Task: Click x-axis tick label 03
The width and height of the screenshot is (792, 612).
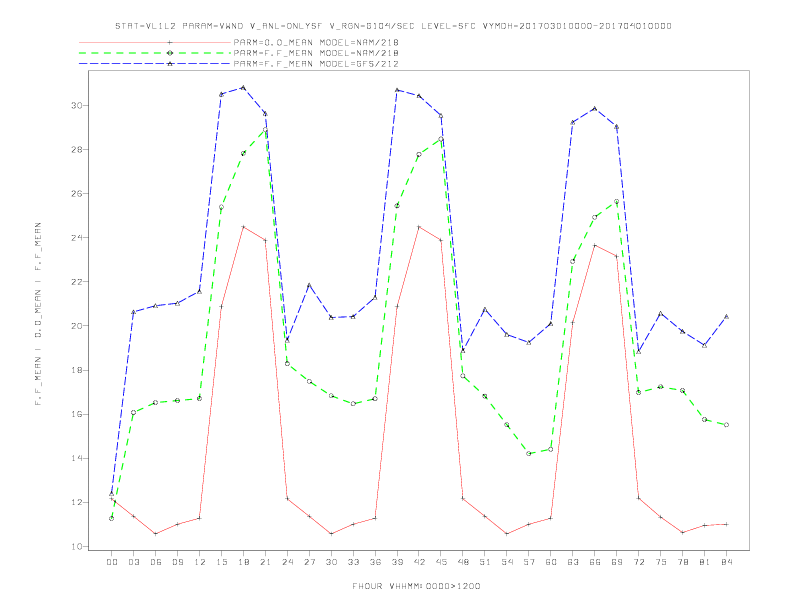Action: (x=133, y=562)
